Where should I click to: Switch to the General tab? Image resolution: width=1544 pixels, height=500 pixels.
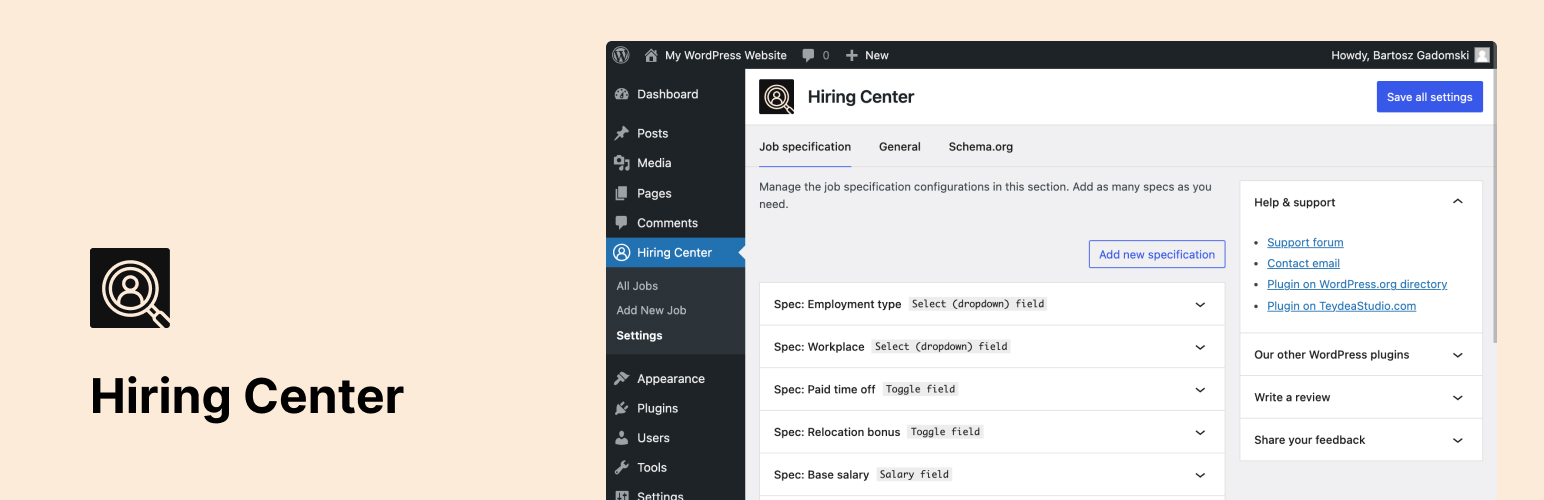coord(900,146)
